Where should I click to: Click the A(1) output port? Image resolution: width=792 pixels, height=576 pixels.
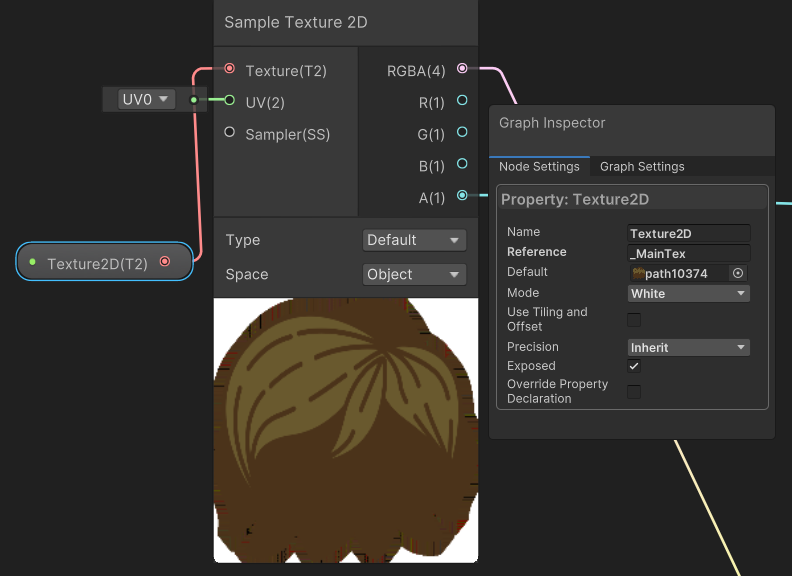pos(462,196)
